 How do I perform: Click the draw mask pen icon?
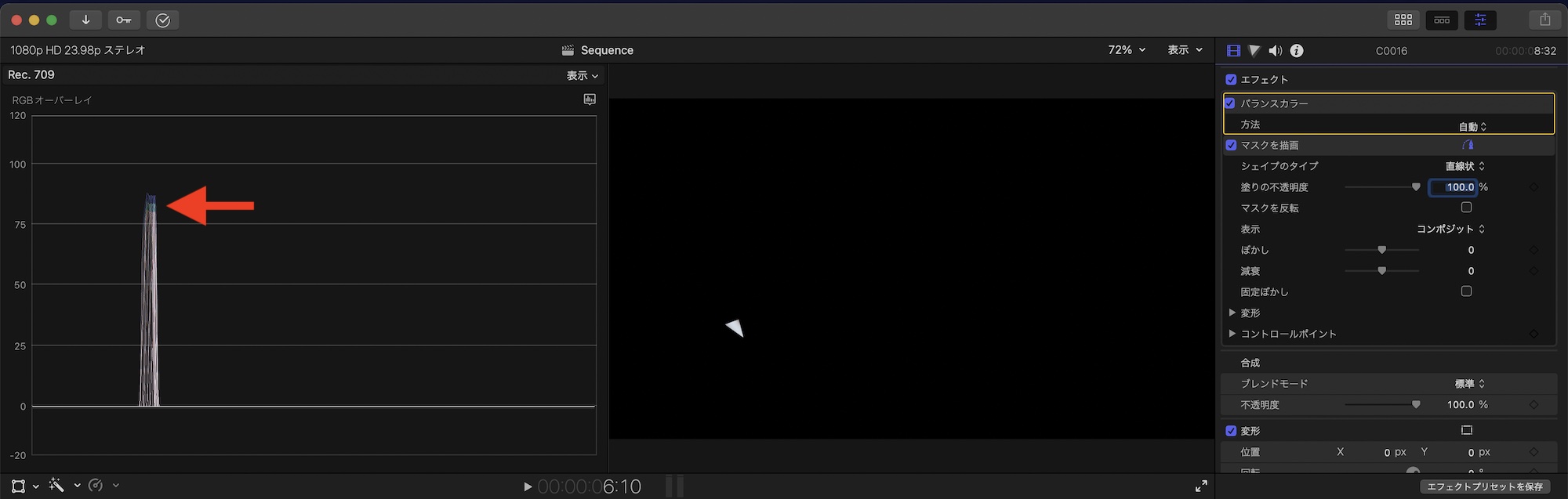pyautogui.click(x=1468, y=145)
